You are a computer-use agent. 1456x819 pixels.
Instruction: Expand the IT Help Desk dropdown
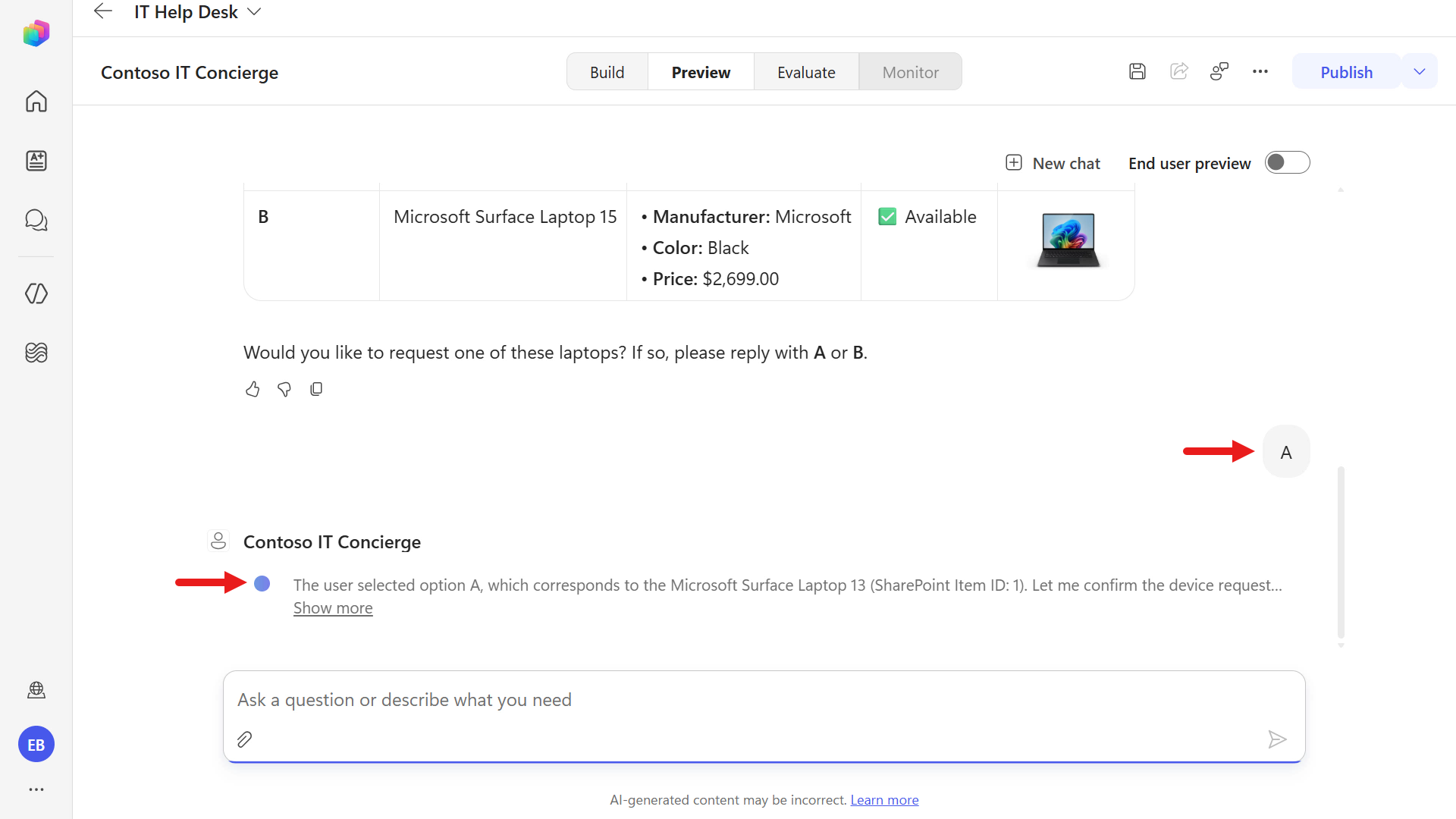255,11
